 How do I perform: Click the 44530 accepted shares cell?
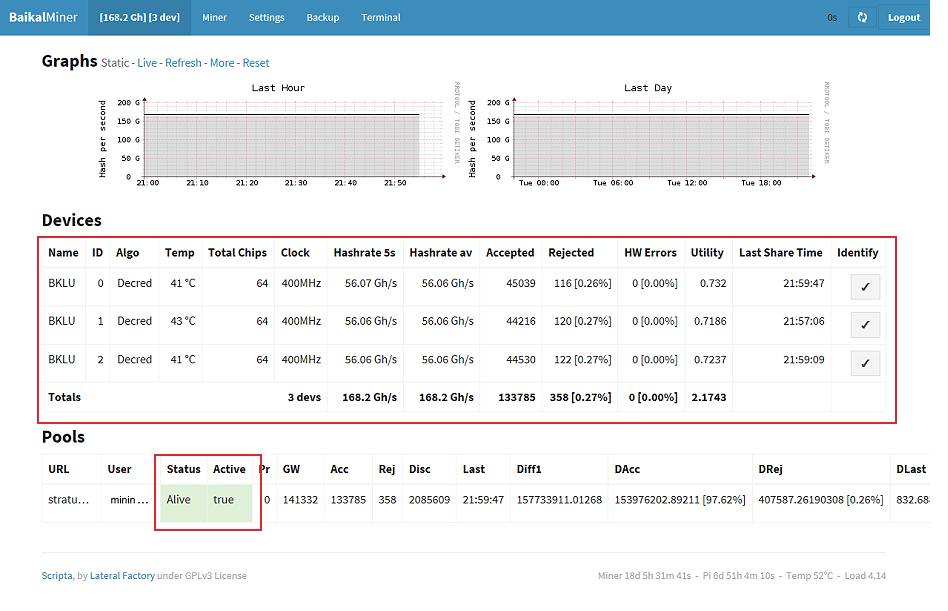pyautogui.click(x=521, y=360)
